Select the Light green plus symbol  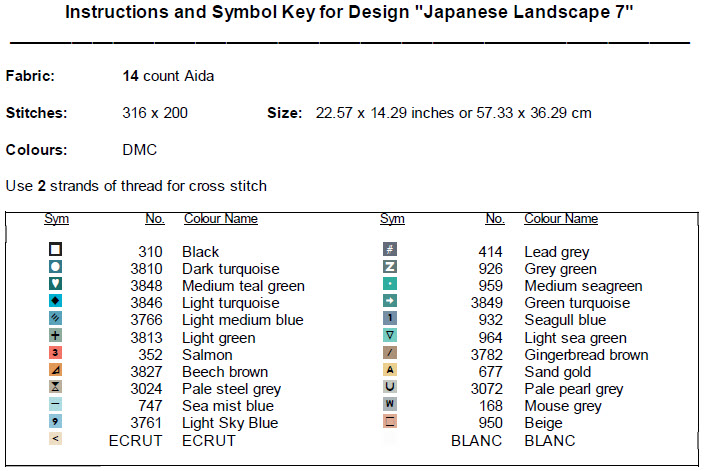56,336
